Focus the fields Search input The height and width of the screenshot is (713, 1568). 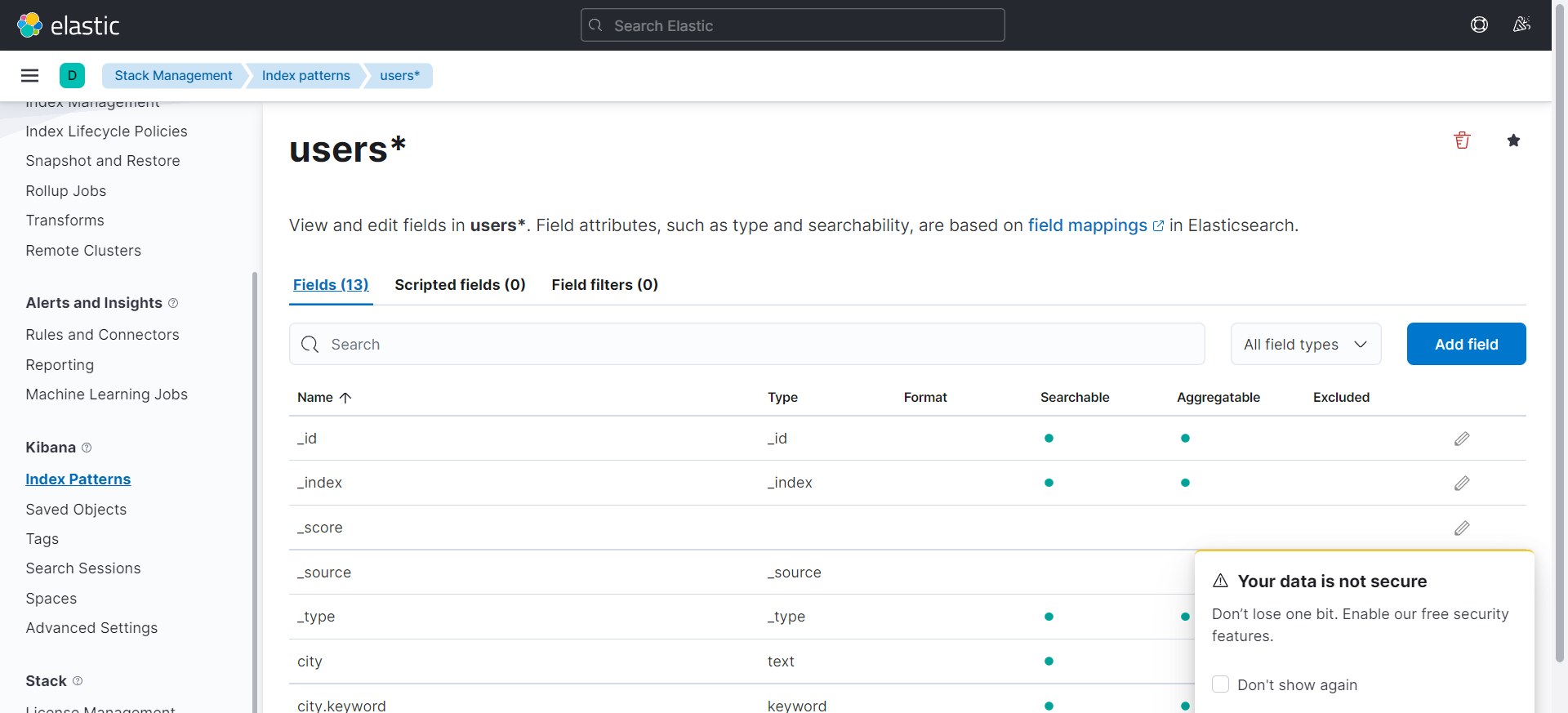point(746,344)
